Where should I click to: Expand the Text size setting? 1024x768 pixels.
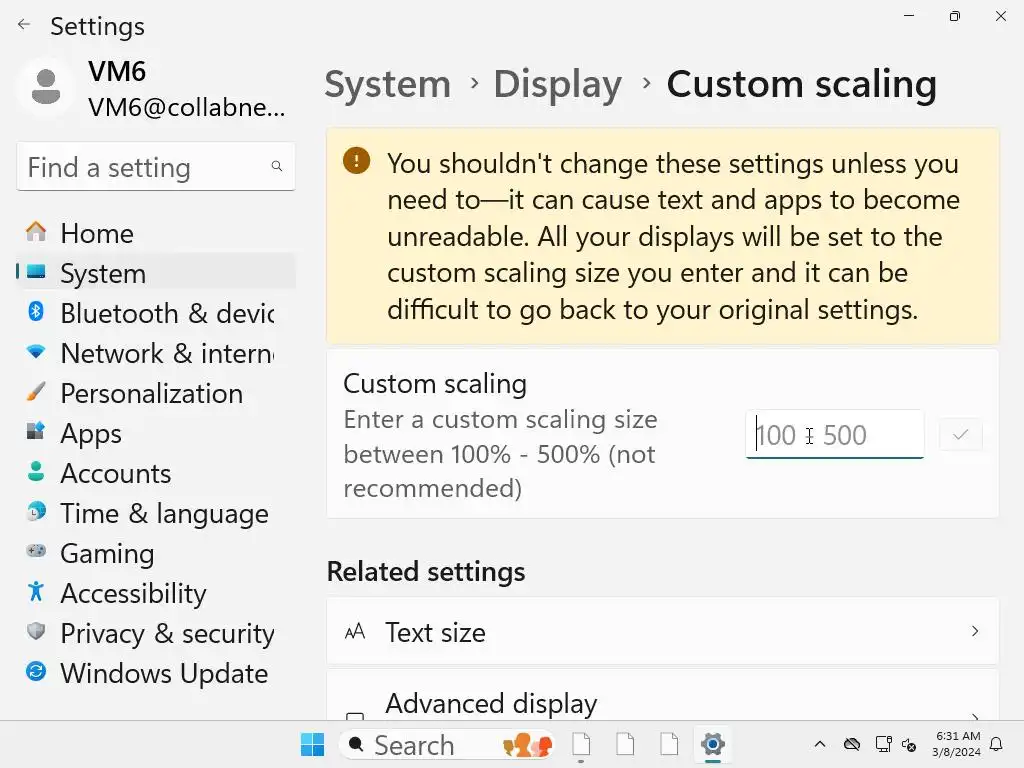[x=662, y=631]
